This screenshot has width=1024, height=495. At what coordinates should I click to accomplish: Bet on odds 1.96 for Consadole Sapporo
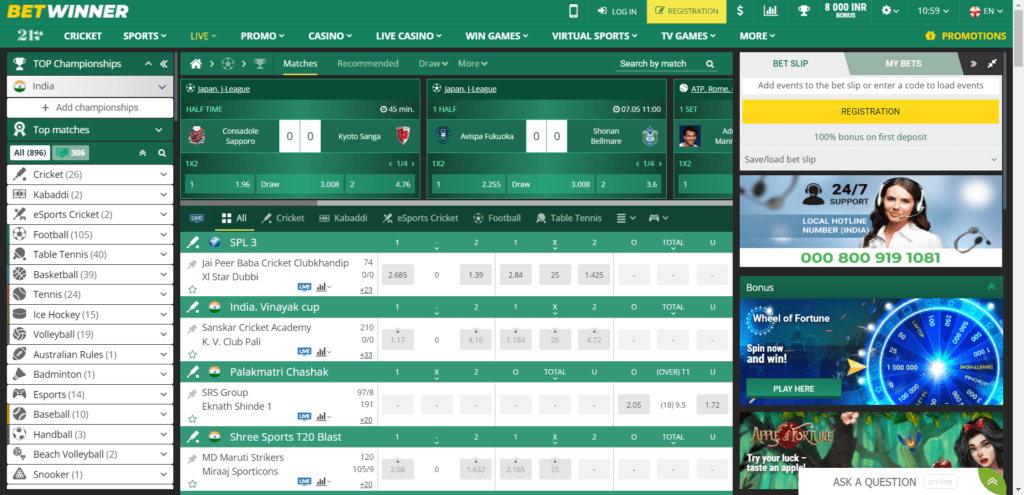(x=219, y=184)
